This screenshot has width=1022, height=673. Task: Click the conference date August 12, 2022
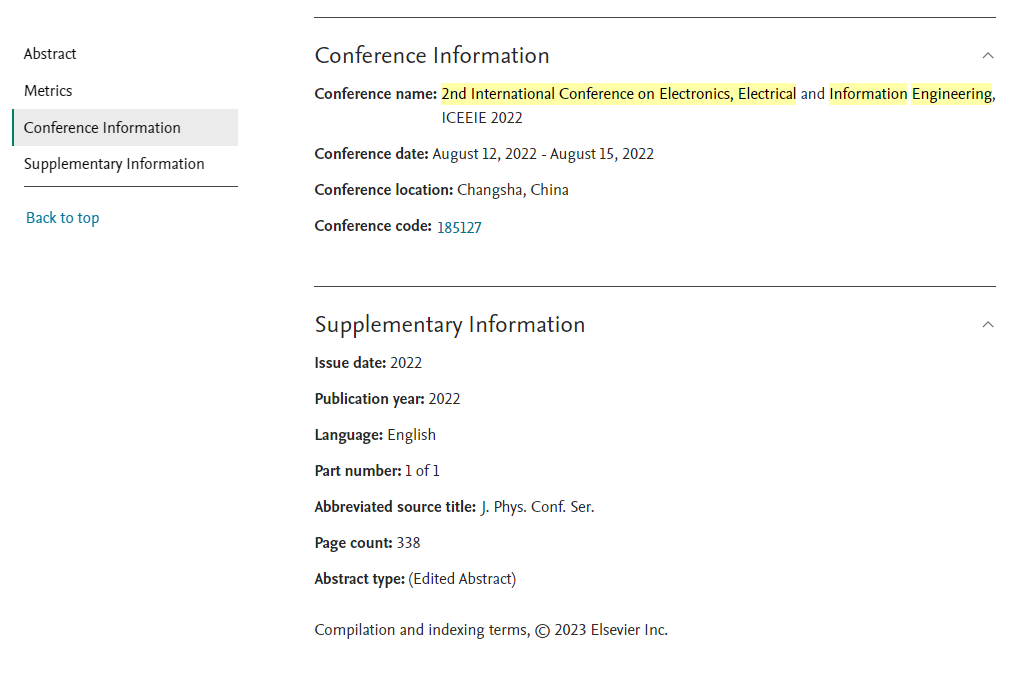point(484,154)
